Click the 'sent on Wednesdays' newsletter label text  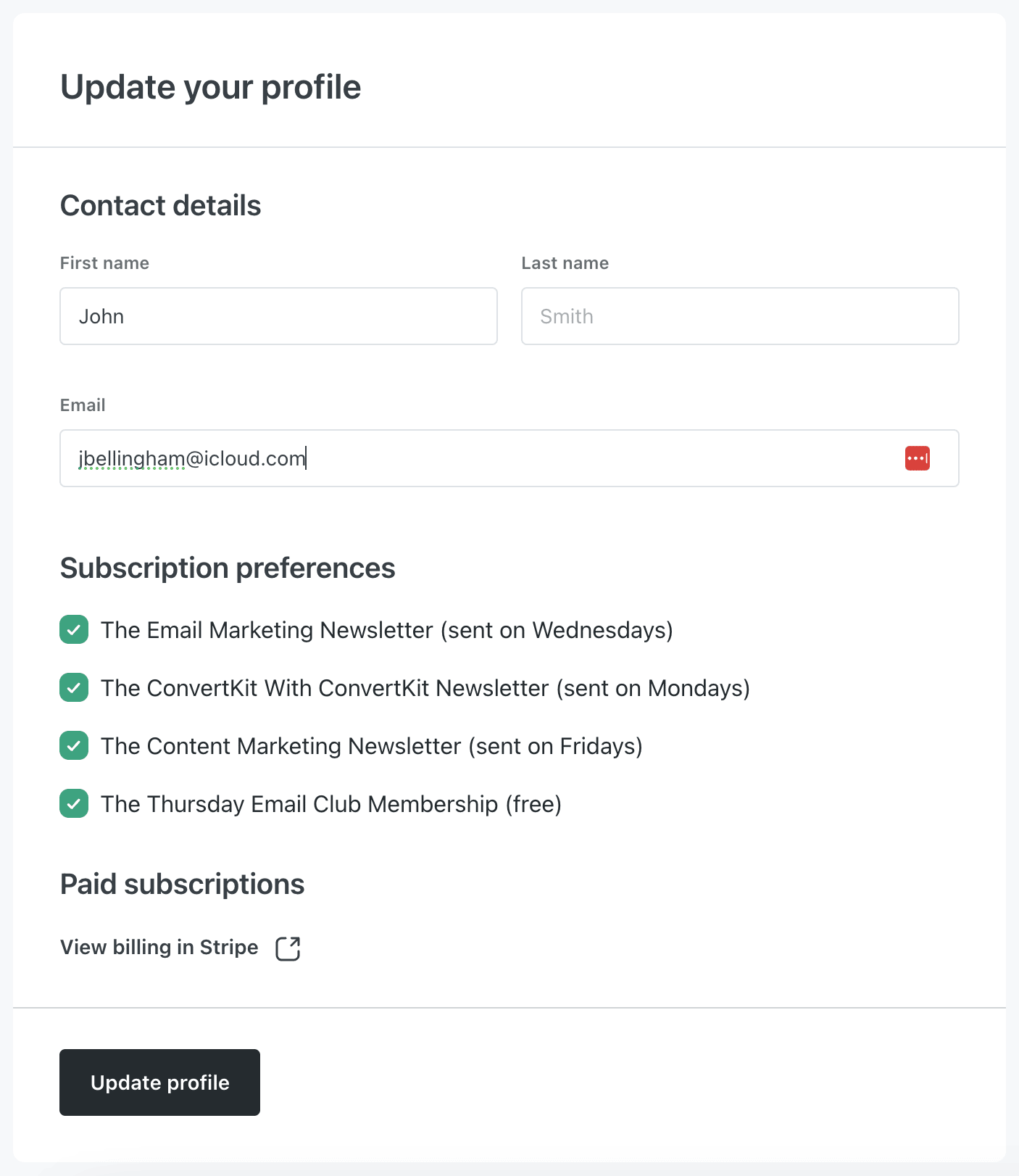387,630
